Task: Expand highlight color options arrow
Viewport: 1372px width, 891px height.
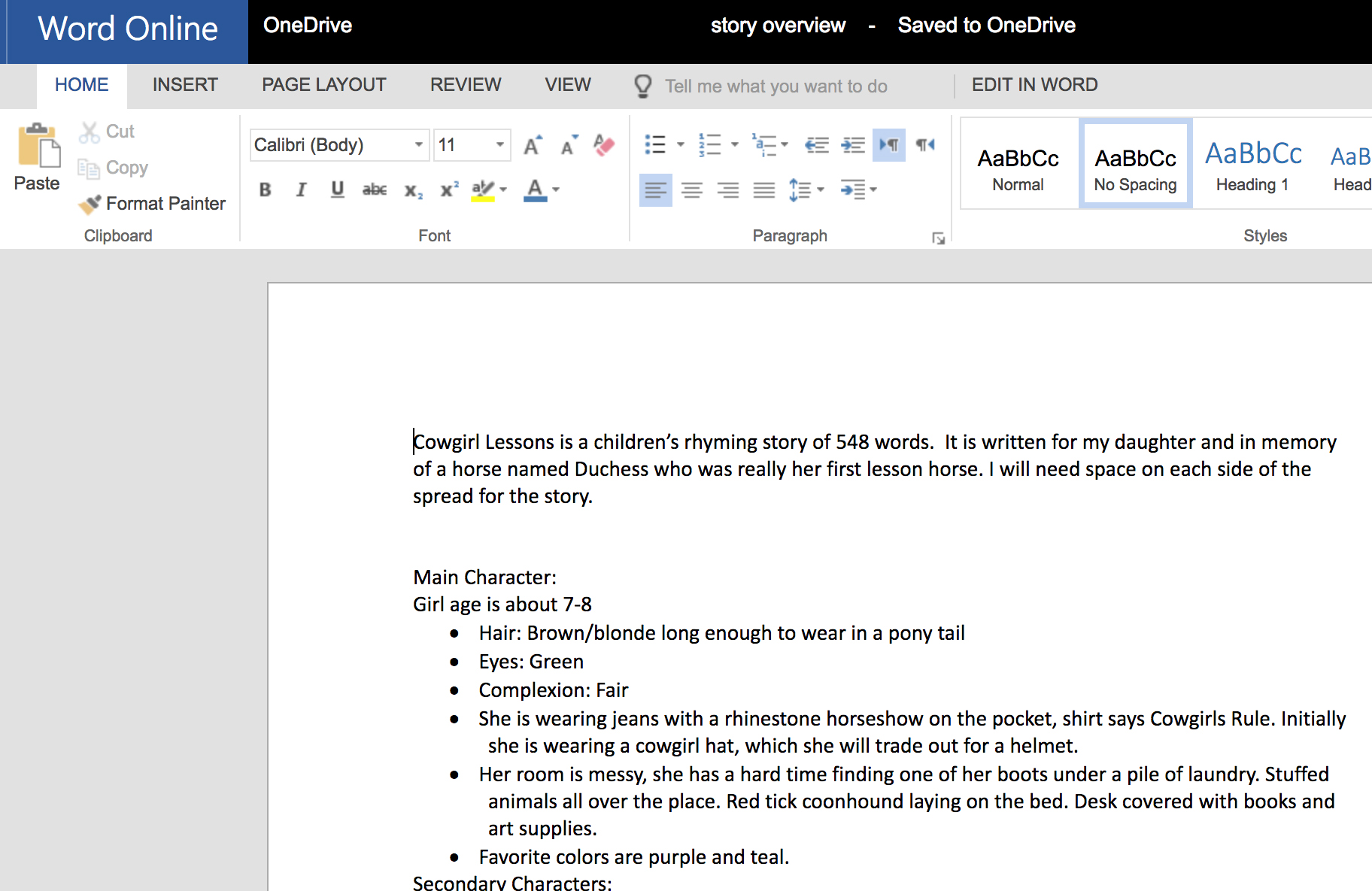Action: [503, 189]
